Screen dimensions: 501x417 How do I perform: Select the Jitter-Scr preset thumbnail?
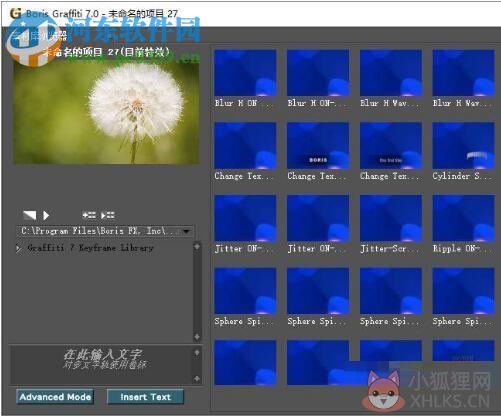(x=391, y=218)
